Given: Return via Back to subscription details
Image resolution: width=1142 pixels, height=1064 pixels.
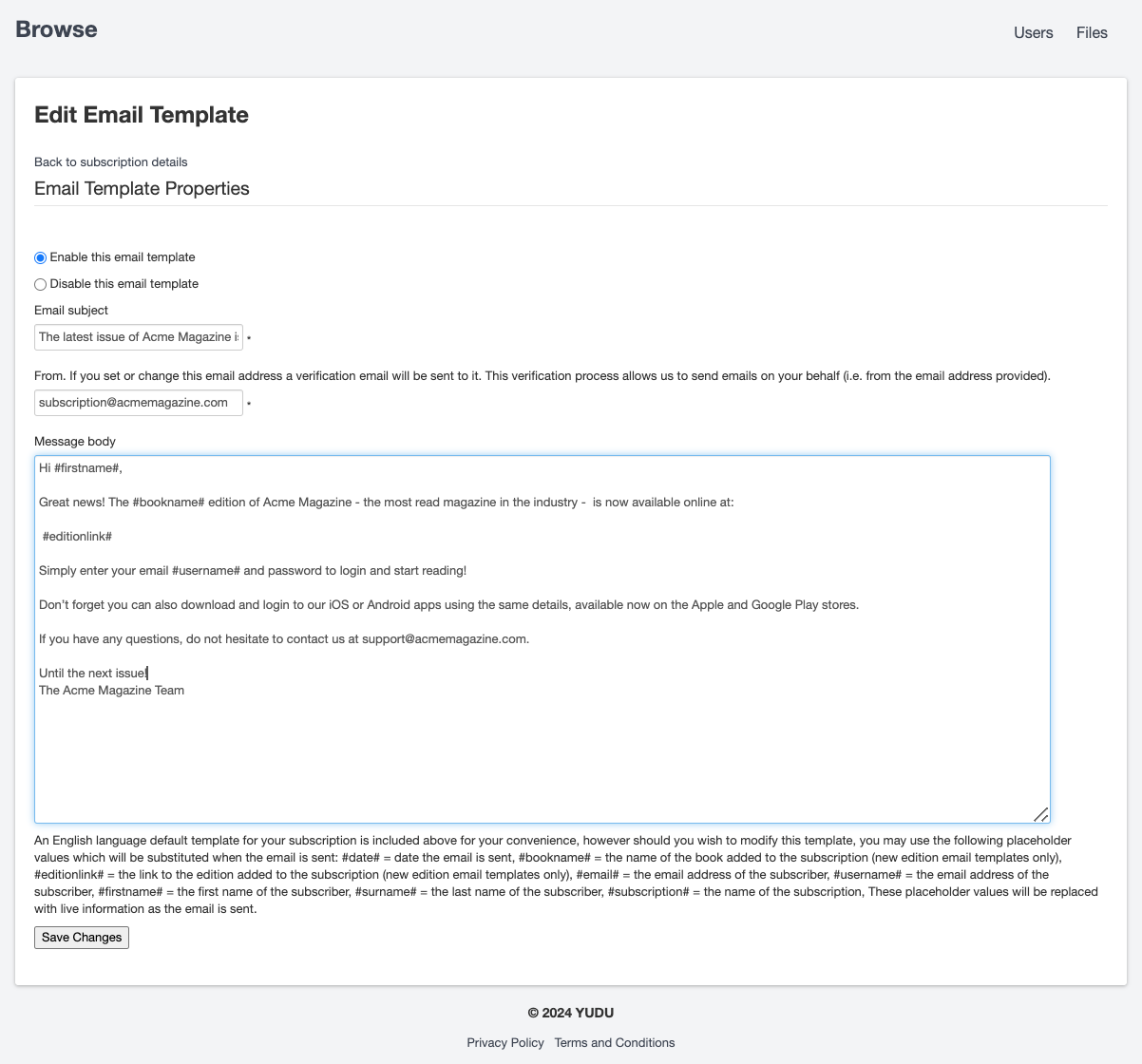Looking at the screenshot, I should pos(110,161).
